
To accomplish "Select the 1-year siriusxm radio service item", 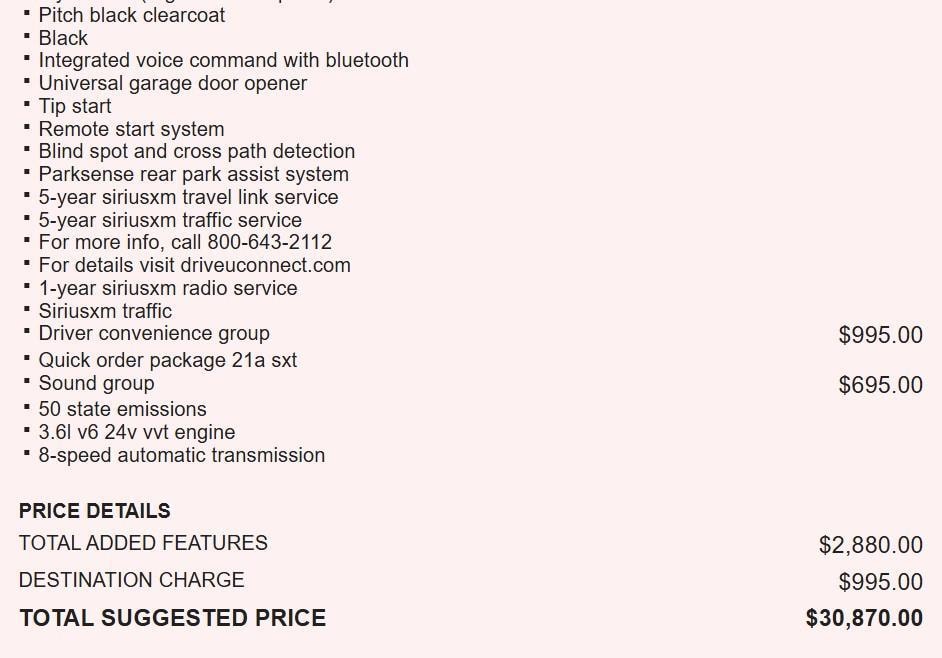I will point(167,288).
